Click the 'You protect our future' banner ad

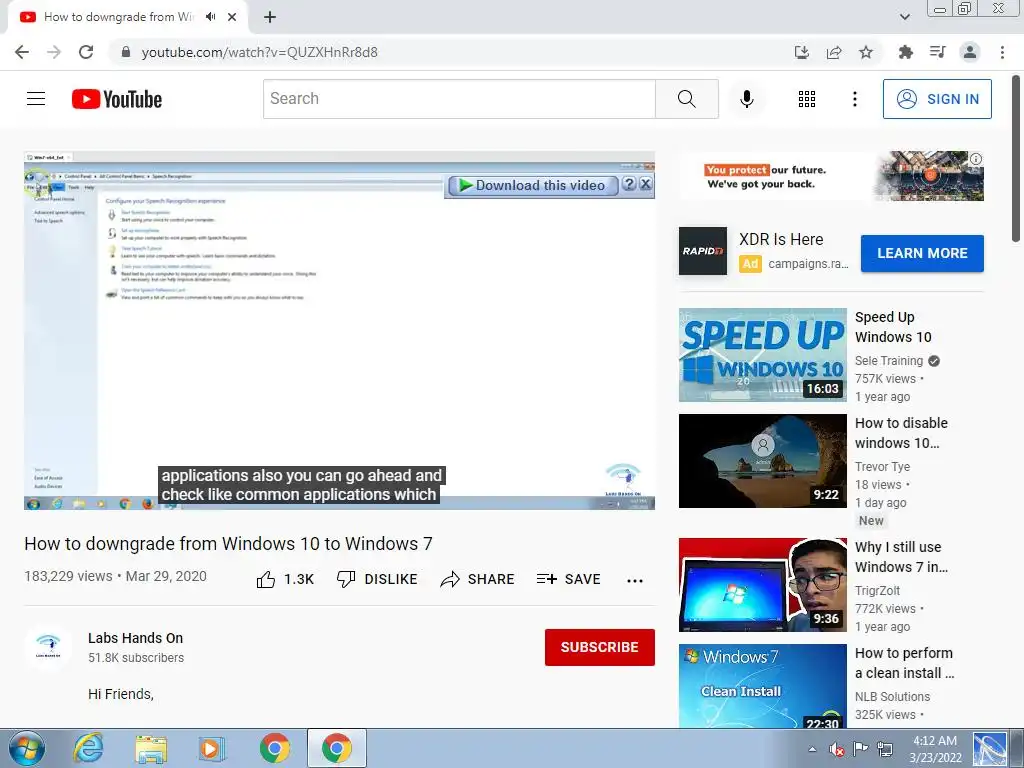[x=831, y=176]
